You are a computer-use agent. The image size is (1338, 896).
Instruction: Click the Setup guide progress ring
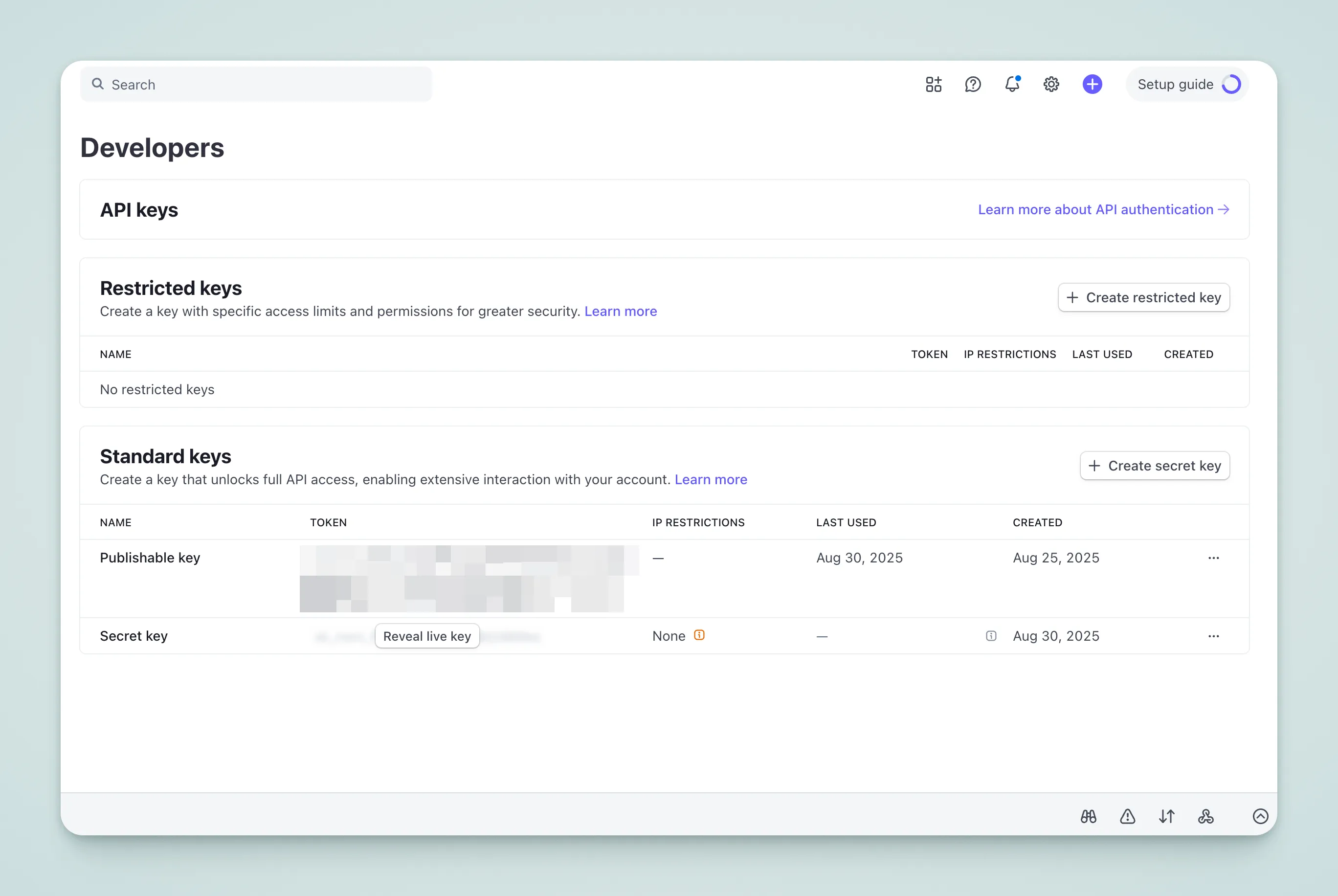[1232, 84]
